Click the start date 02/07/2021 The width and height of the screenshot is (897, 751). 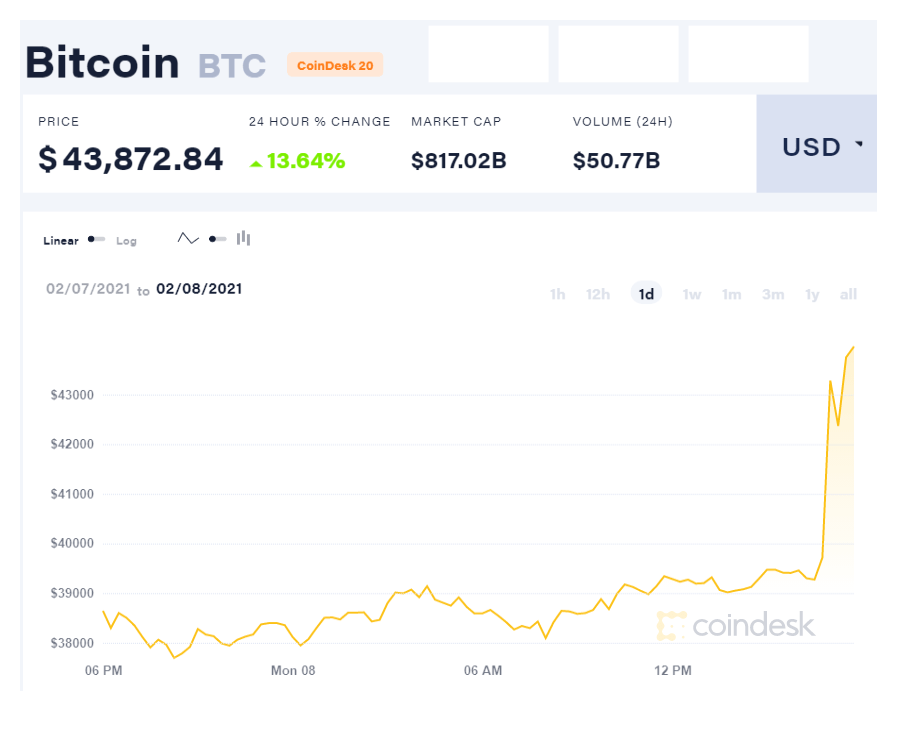(x=88, y=288)
